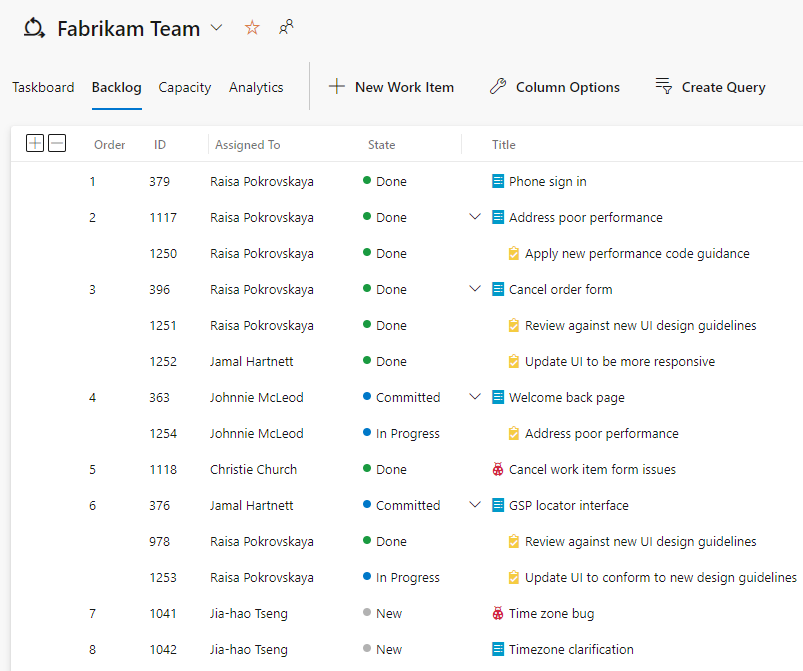Click the sprint iteration icon beside Fabrikam Team
The image size is (803, 671).
coord(34,28)
